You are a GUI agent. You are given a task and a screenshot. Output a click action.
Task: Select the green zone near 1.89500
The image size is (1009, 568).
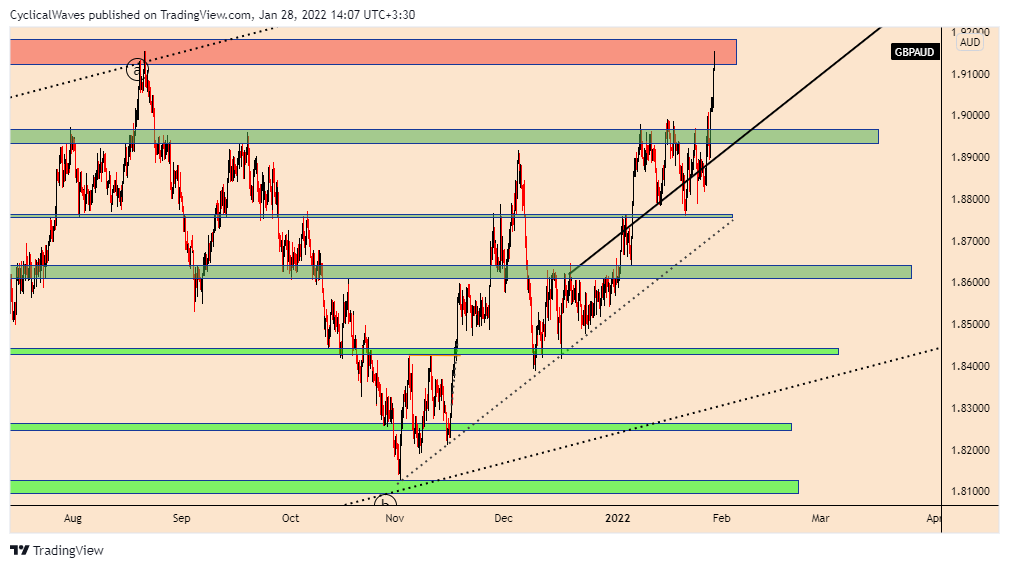(444, 136)
